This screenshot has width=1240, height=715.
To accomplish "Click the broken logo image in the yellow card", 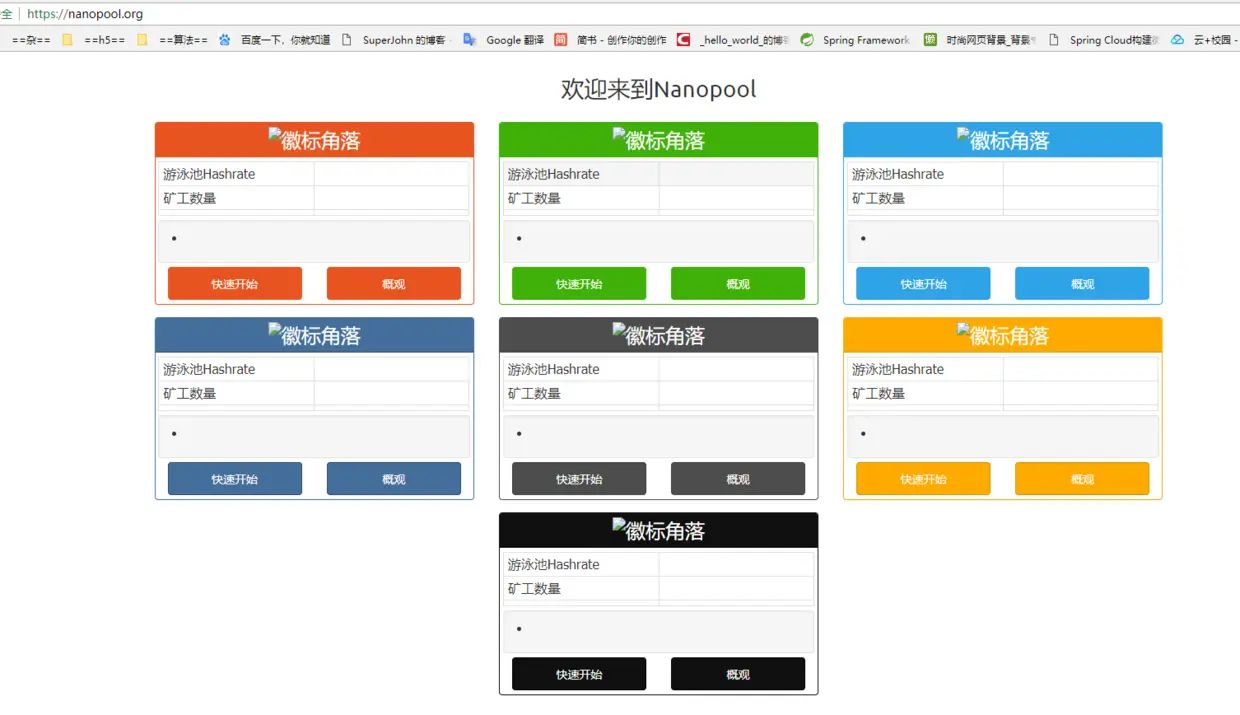I will 1003,335.
